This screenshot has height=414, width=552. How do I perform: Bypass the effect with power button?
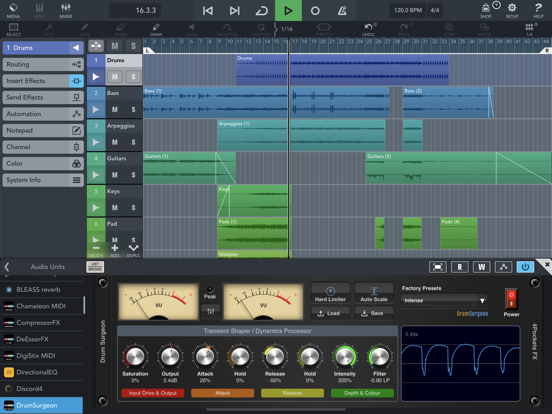(525, 267)
